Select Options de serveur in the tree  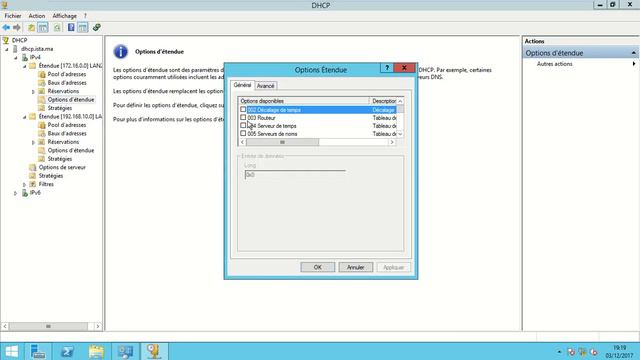coord(62,167)
